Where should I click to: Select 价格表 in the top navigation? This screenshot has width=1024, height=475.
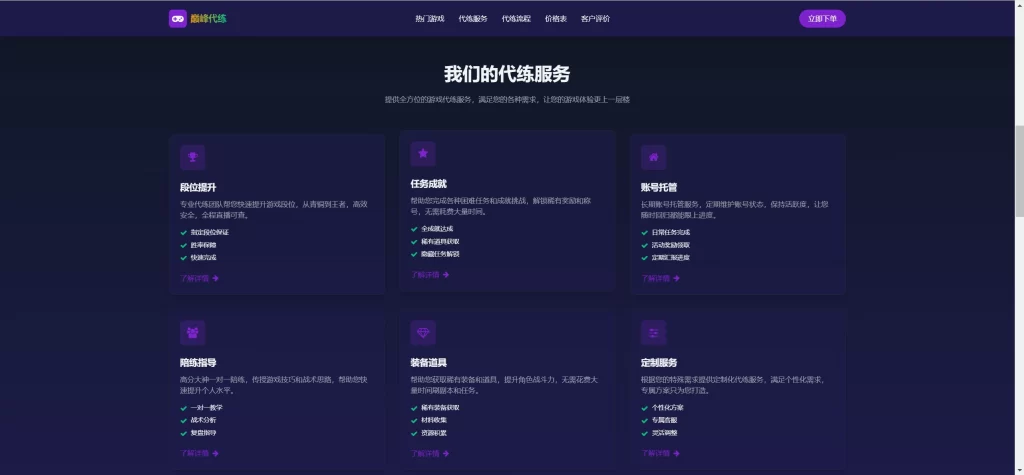coord(556,19)
